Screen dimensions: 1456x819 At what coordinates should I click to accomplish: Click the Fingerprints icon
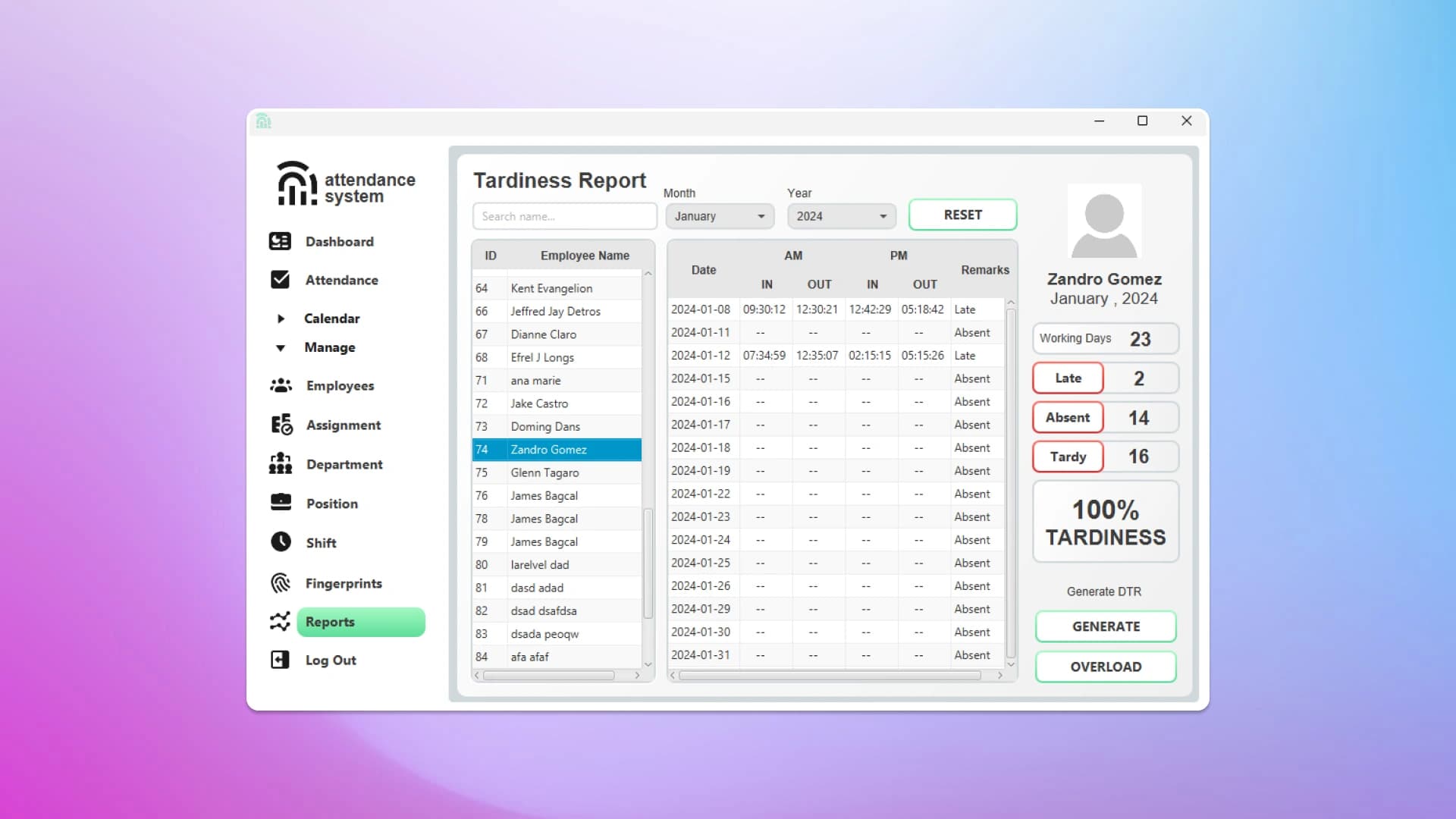pos(281,582)
